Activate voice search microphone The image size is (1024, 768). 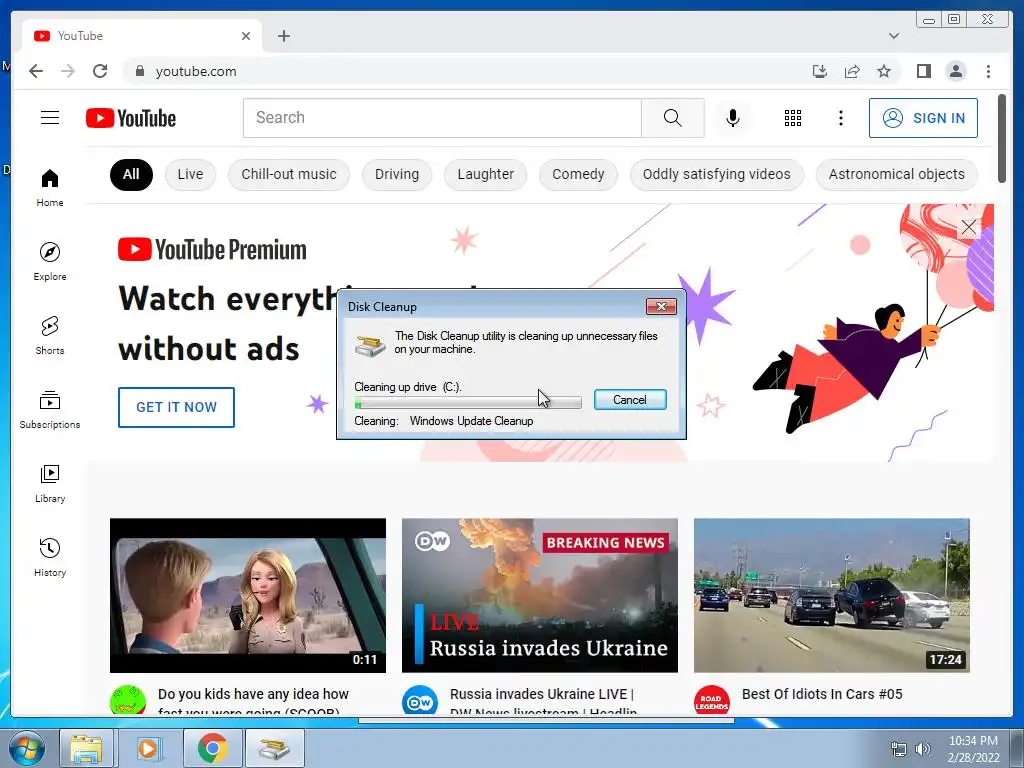733,118
